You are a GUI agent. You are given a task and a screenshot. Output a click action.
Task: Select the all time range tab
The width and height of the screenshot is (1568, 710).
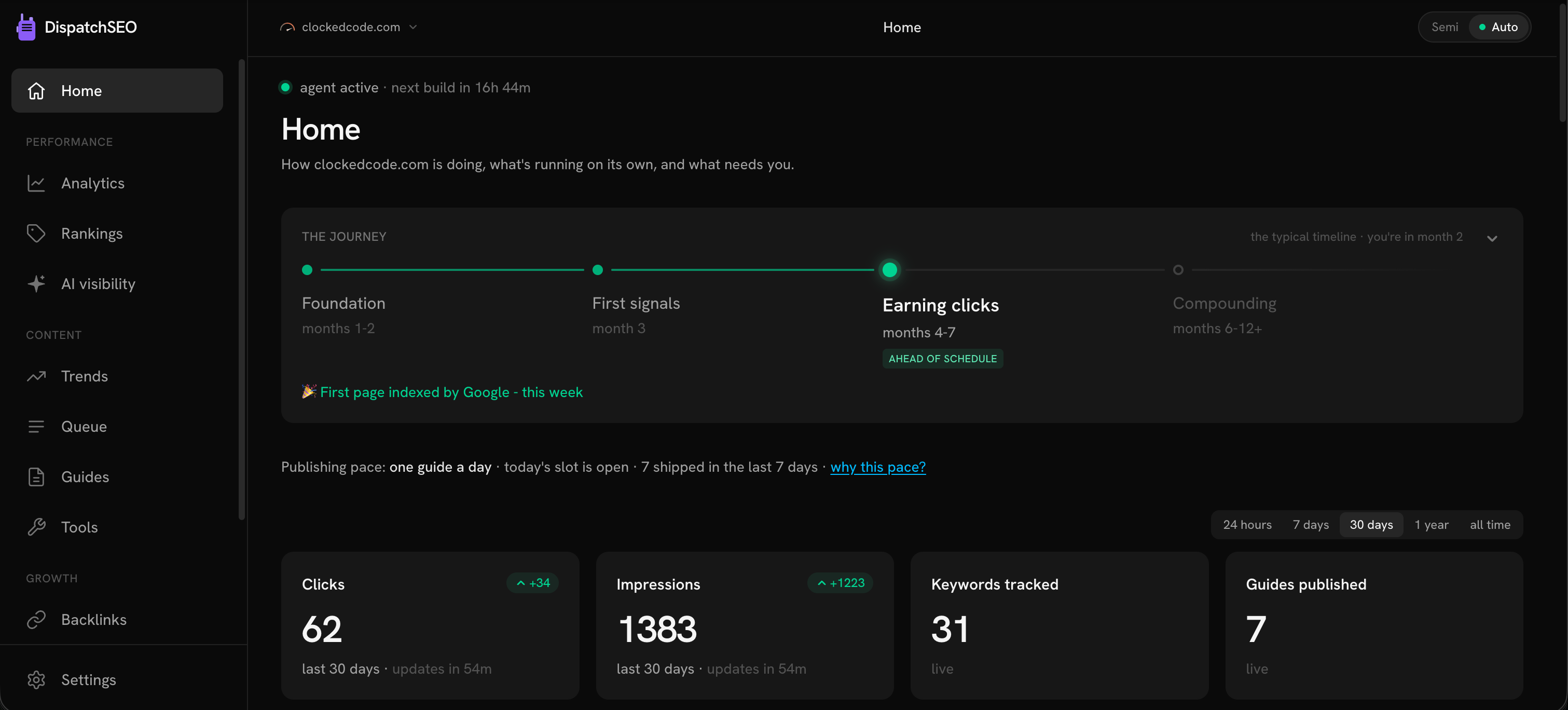pos(1490,525)
